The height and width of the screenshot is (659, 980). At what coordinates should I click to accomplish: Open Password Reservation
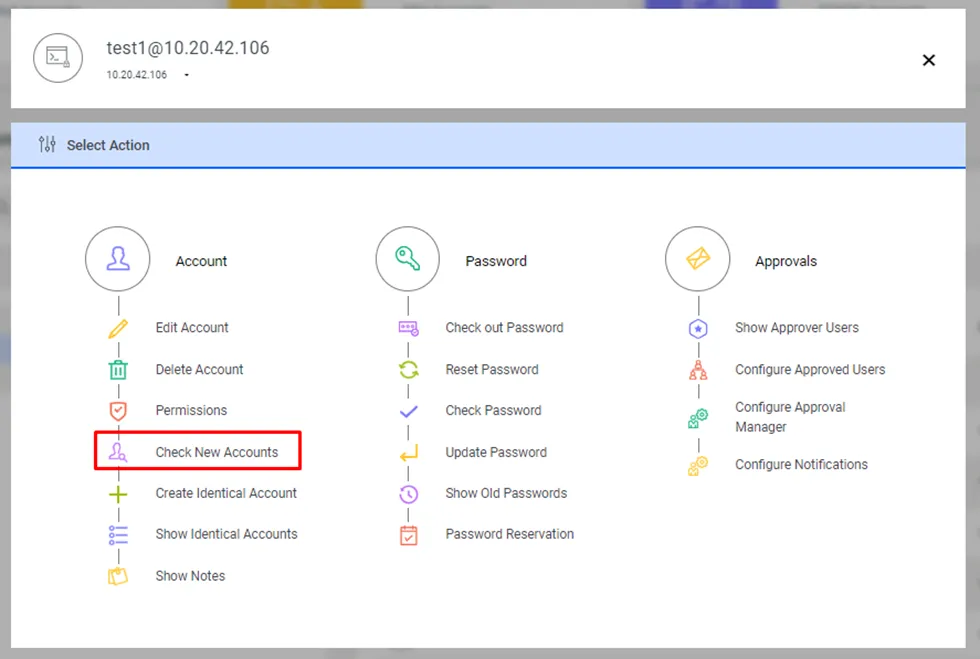[509, 534]
